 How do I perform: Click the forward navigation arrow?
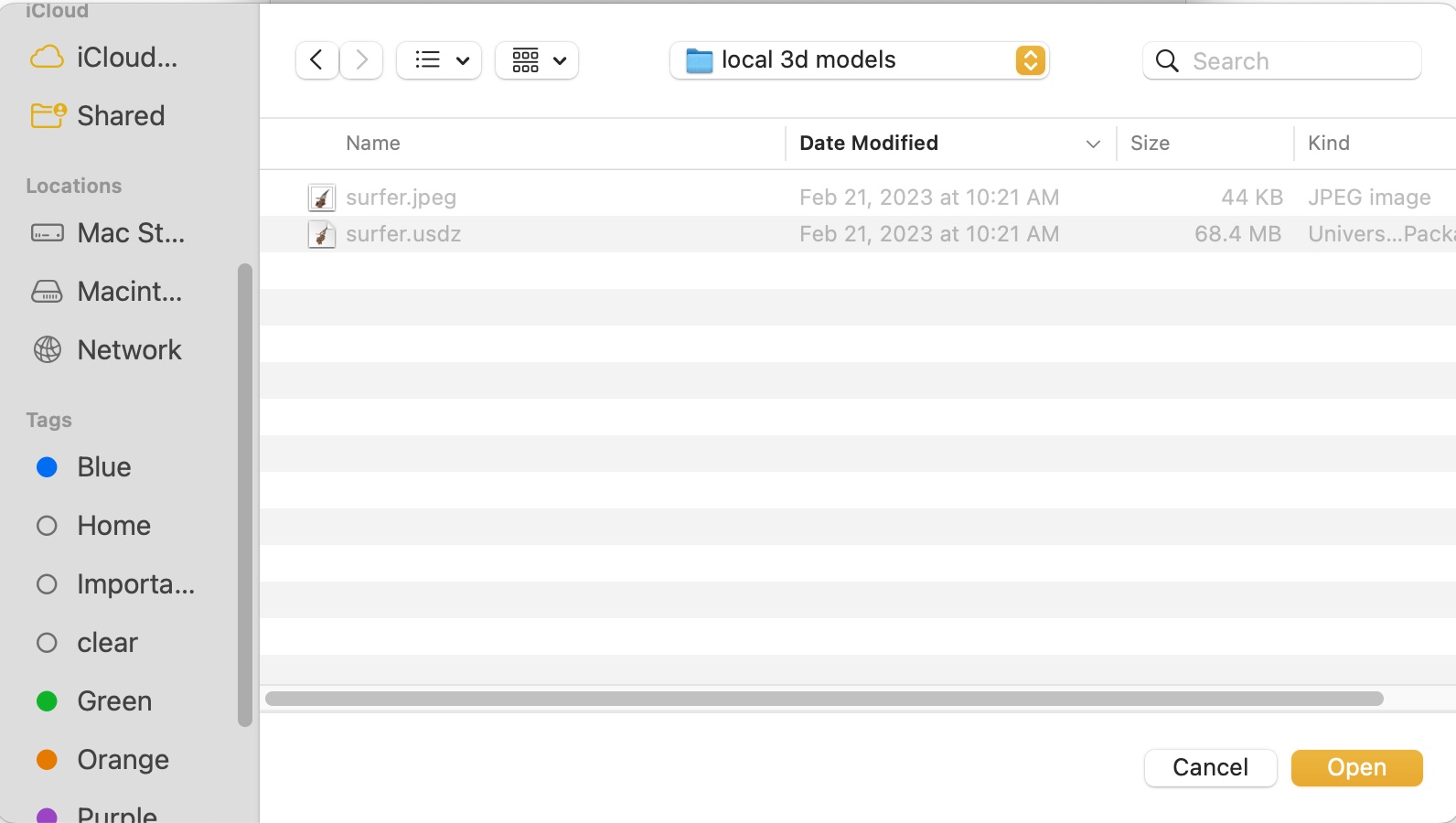[x=362, y=60]
